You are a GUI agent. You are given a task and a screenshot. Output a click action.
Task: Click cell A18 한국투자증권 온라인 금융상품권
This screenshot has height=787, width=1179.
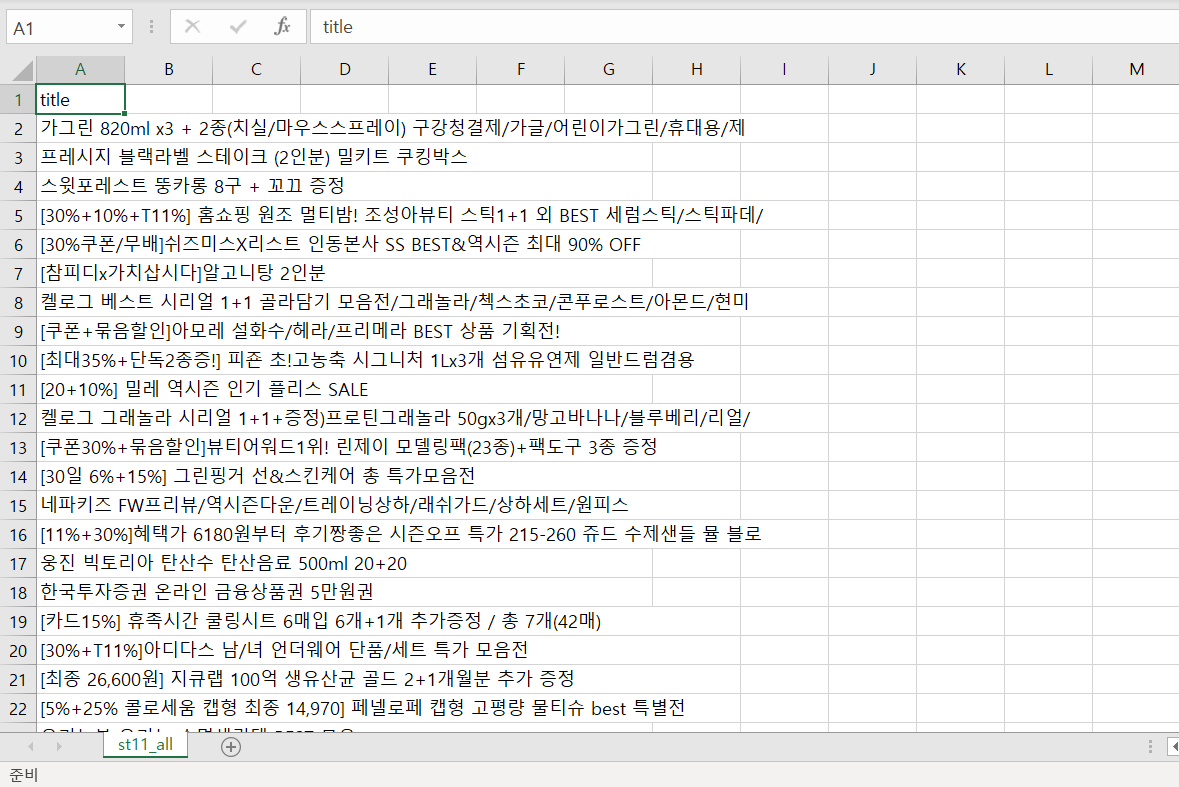click(x=80, y=592)
